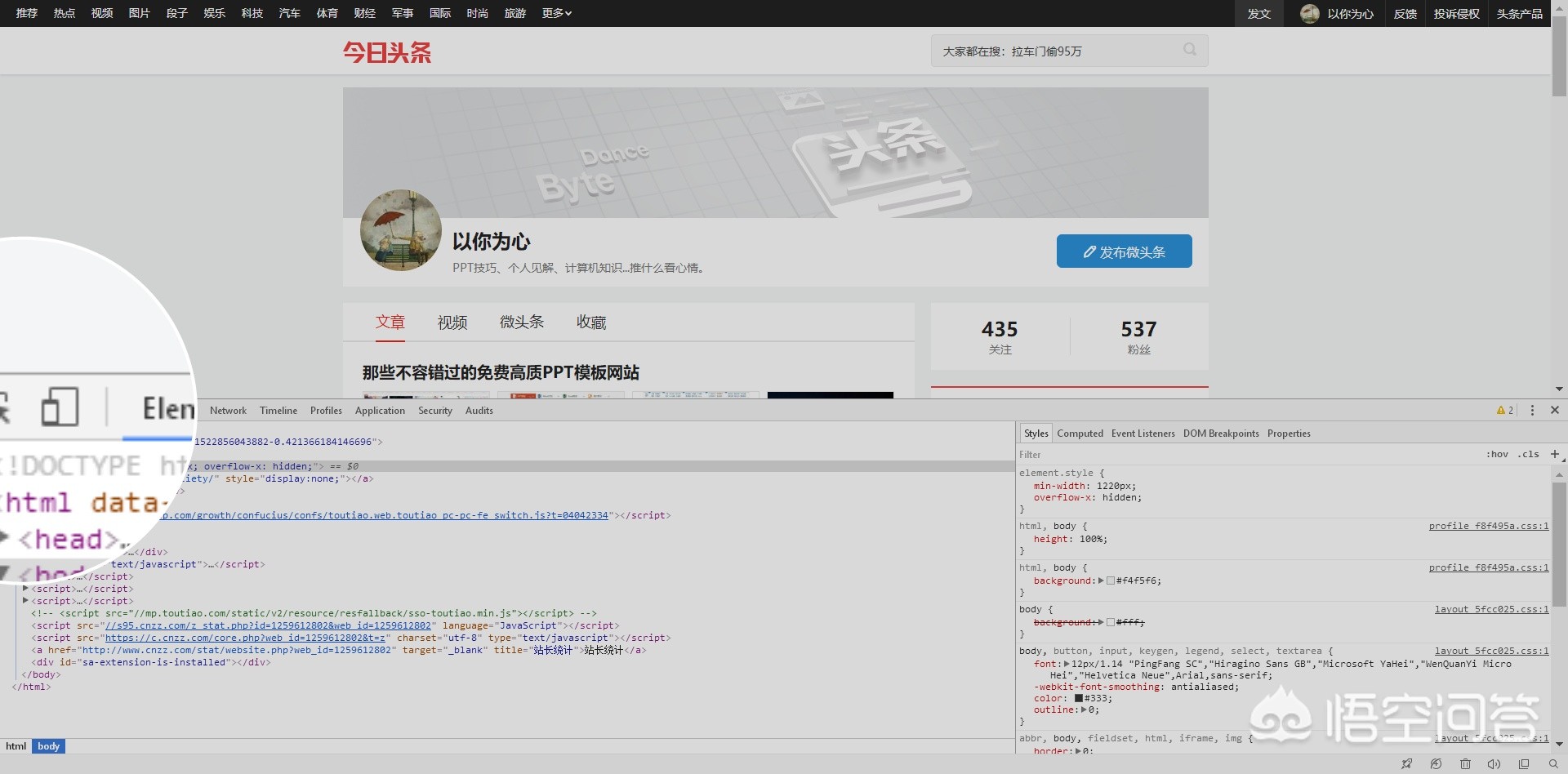The height and width of the screenshot is (774, 1568).
Task: Click the speaker icon in the bottom status bar
Action: (x=1494, y=764)
